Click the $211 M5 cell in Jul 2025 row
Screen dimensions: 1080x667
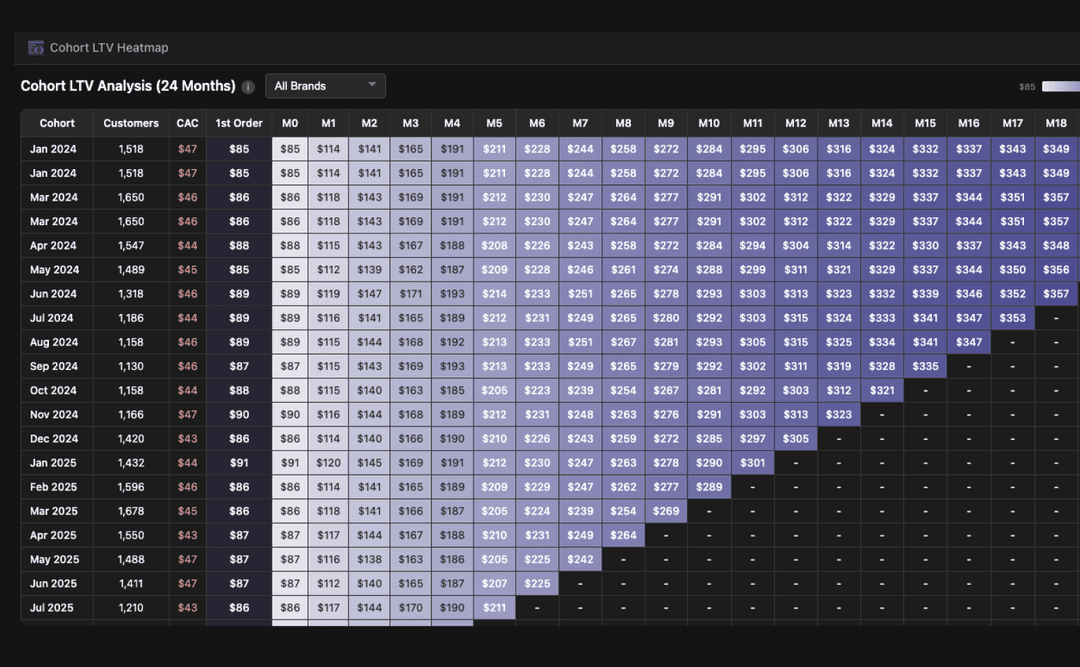pyautogui.click(x=494, y=607)
